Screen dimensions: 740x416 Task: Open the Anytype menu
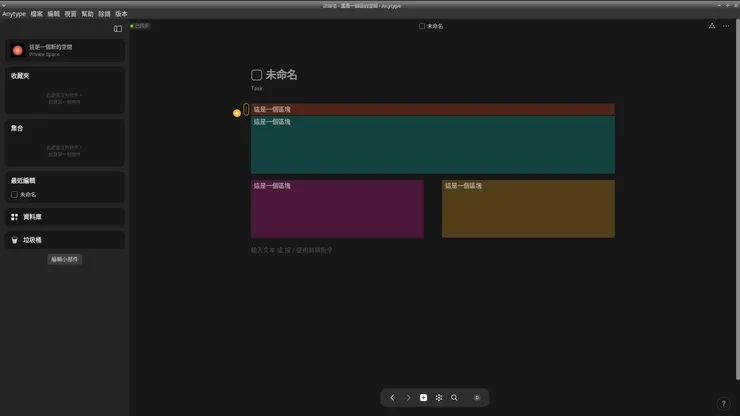[x=14, y=14]
